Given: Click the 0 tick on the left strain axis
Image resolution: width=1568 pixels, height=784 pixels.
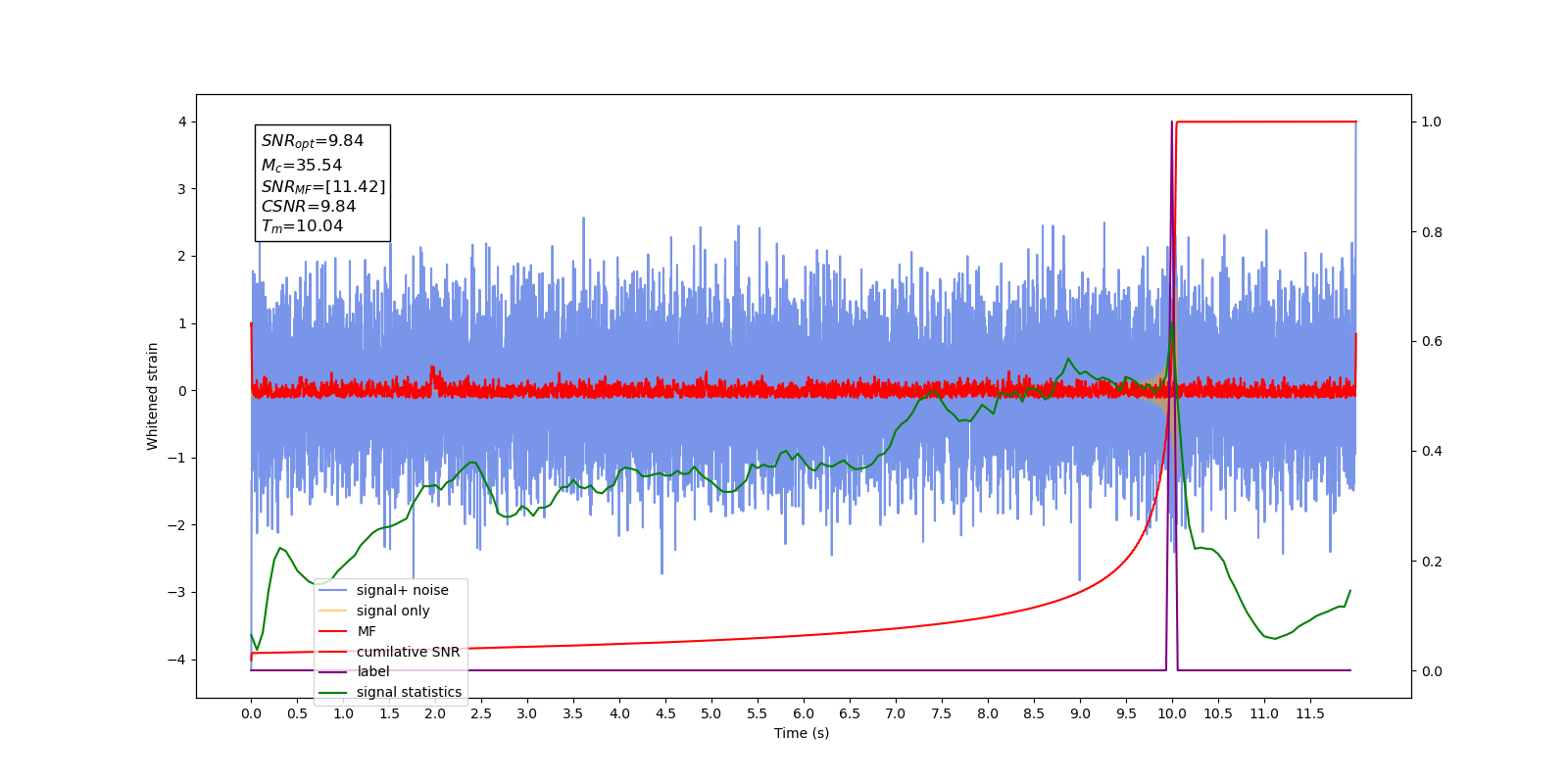Looking at the screenshot, I should (182, 391).
